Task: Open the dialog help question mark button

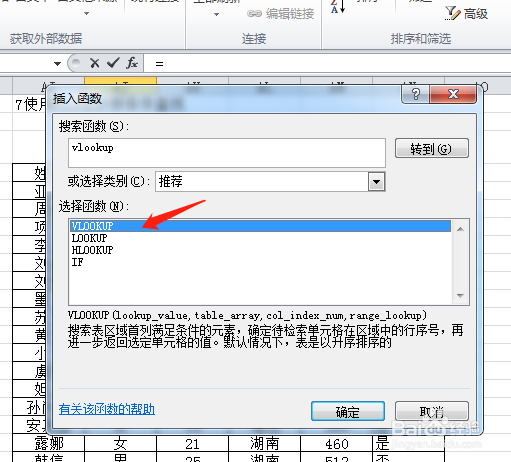Action: coord(416,94)
